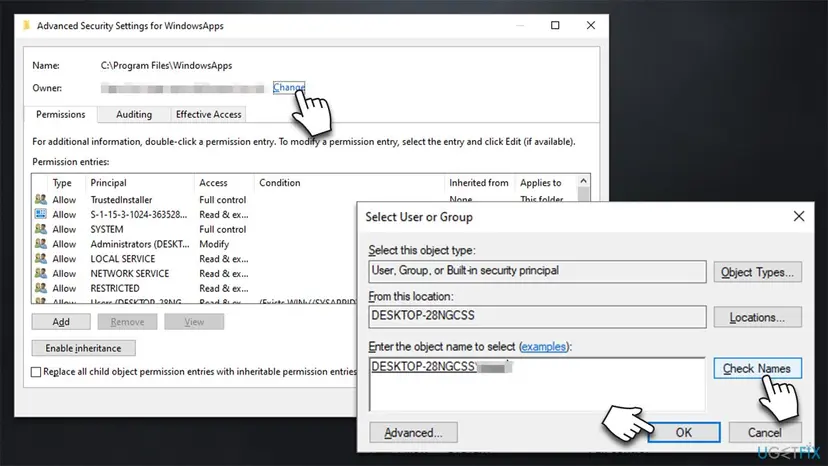Sort entries by Access column header
The width and height of the screenshot is (828, 466).
tap(224, 183)
